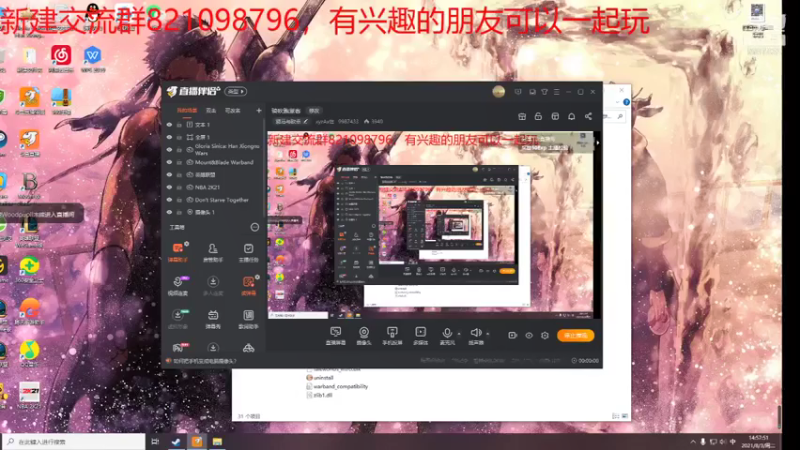Click the padlock icon above the preview
Image resolution: width=800 pixels, height=450 pixels.
click(x=538, y=116)
